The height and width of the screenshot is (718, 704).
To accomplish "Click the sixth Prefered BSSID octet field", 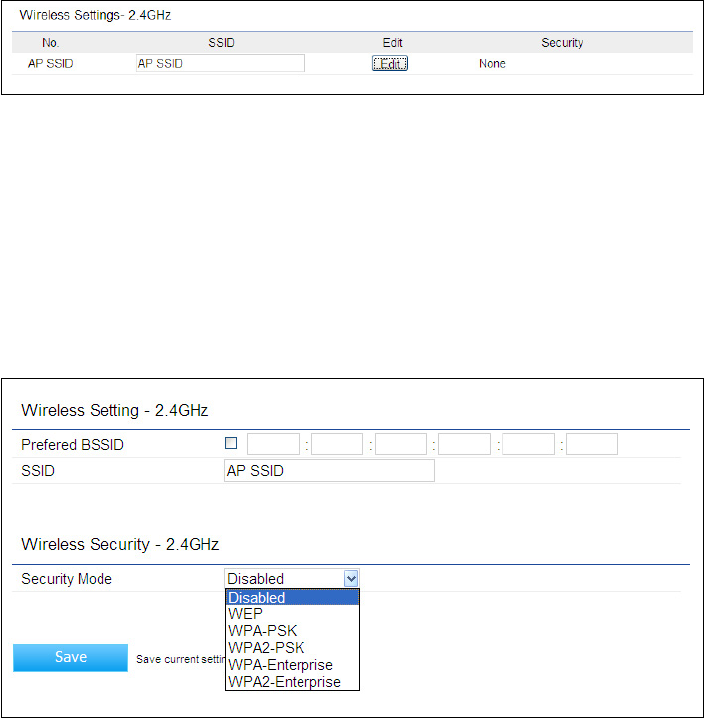I will click(x=592, y=444).
